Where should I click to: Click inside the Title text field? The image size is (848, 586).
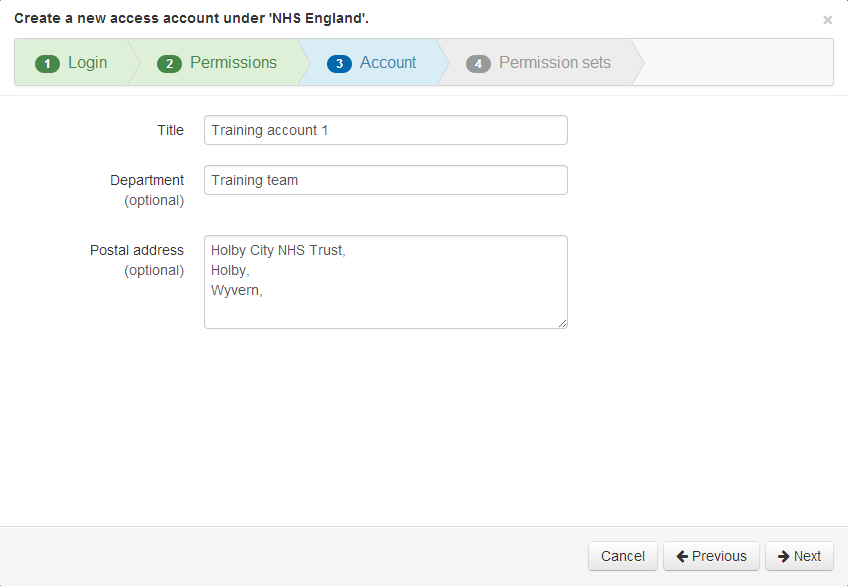(385, 130)
